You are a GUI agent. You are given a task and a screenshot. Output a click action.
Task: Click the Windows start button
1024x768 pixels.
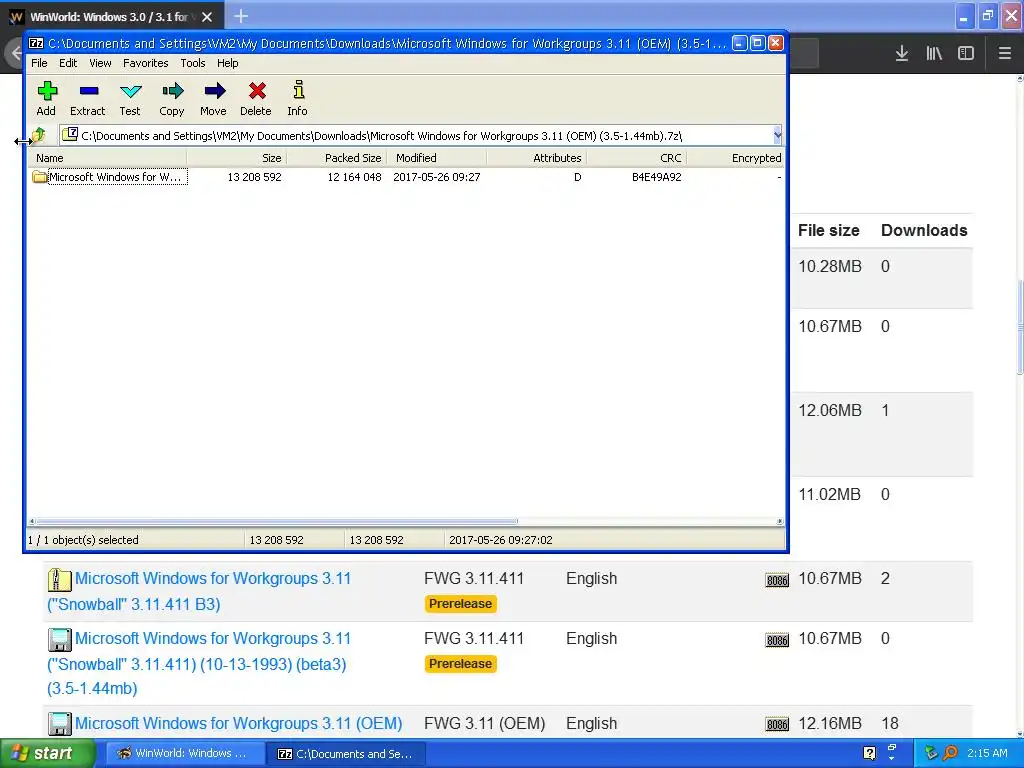47,753
